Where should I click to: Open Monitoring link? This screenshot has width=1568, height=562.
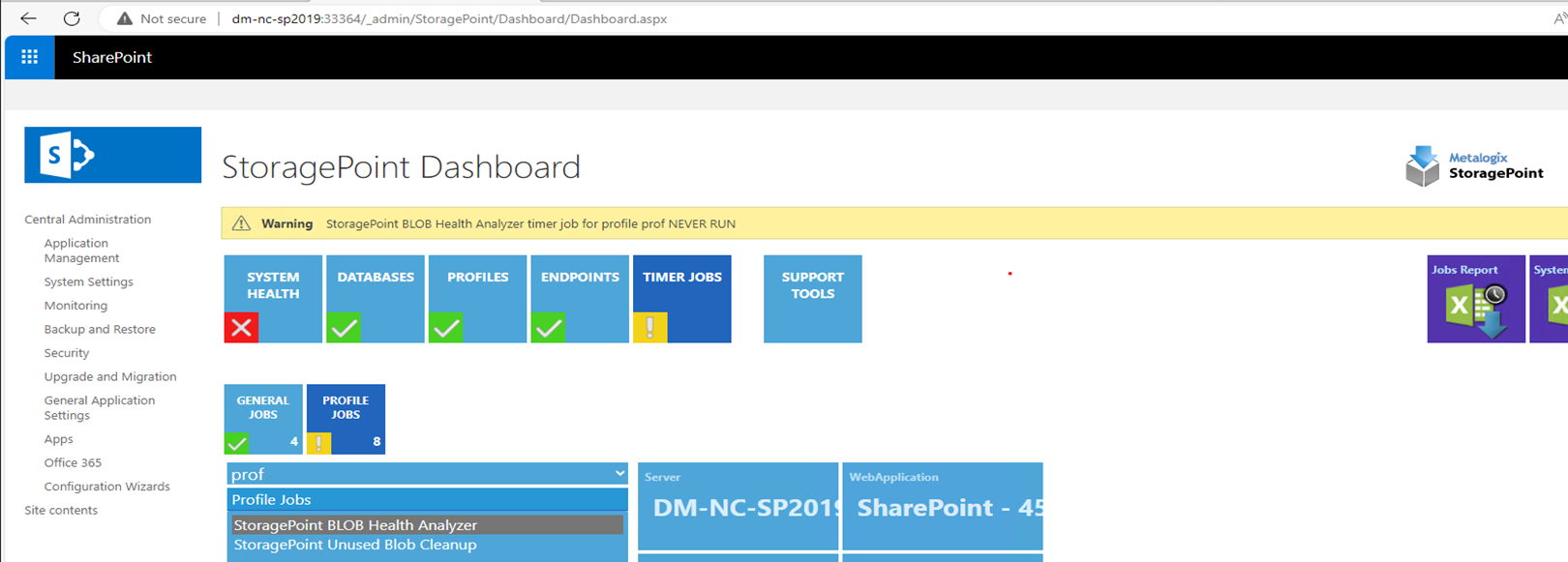[75, 306]
